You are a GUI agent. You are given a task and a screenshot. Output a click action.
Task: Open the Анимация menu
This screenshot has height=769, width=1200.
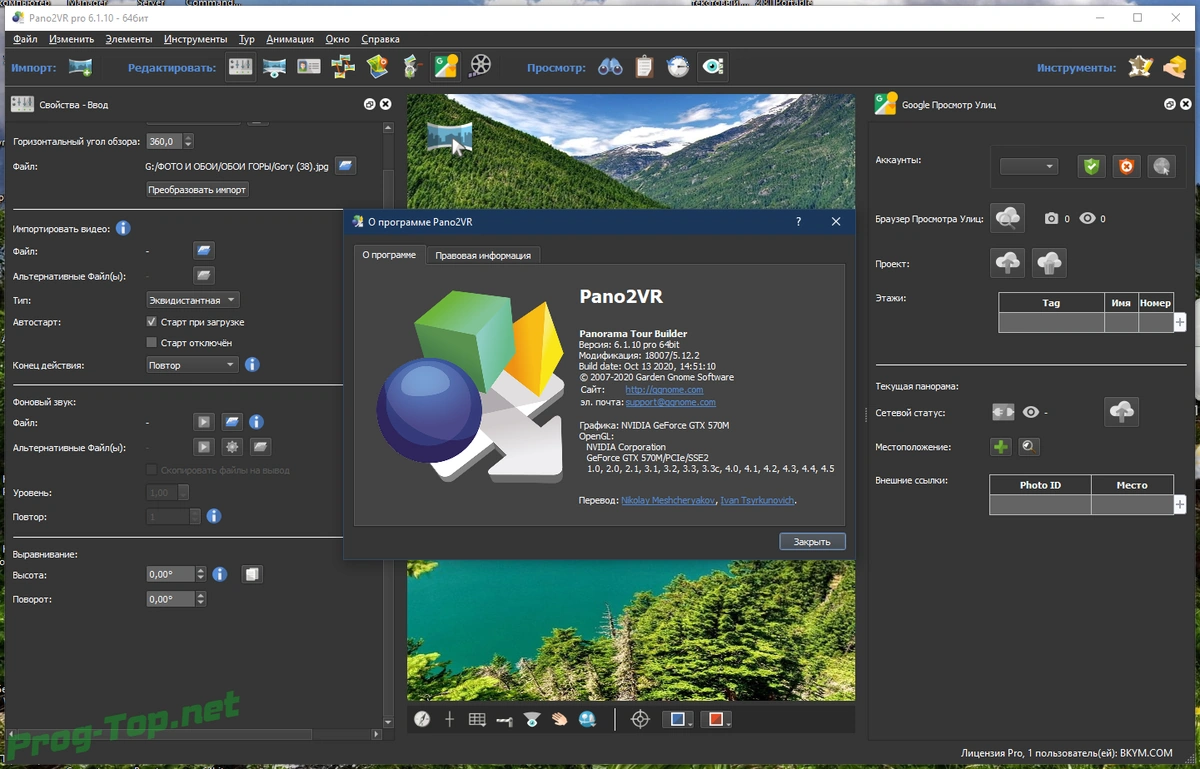tap(290, 39)
